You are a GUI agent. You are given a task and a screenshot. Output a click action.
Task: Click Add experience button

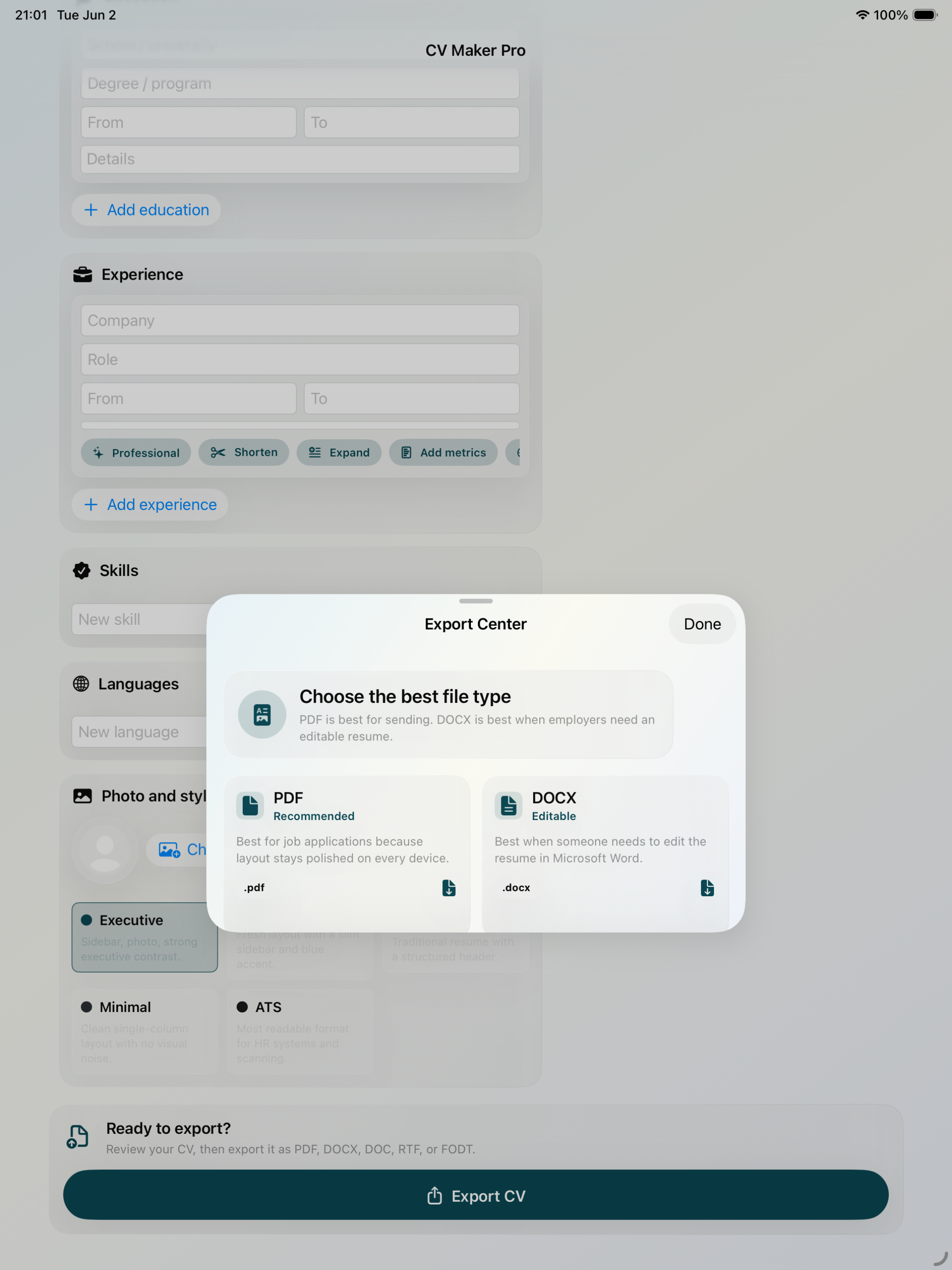point(150,505)
